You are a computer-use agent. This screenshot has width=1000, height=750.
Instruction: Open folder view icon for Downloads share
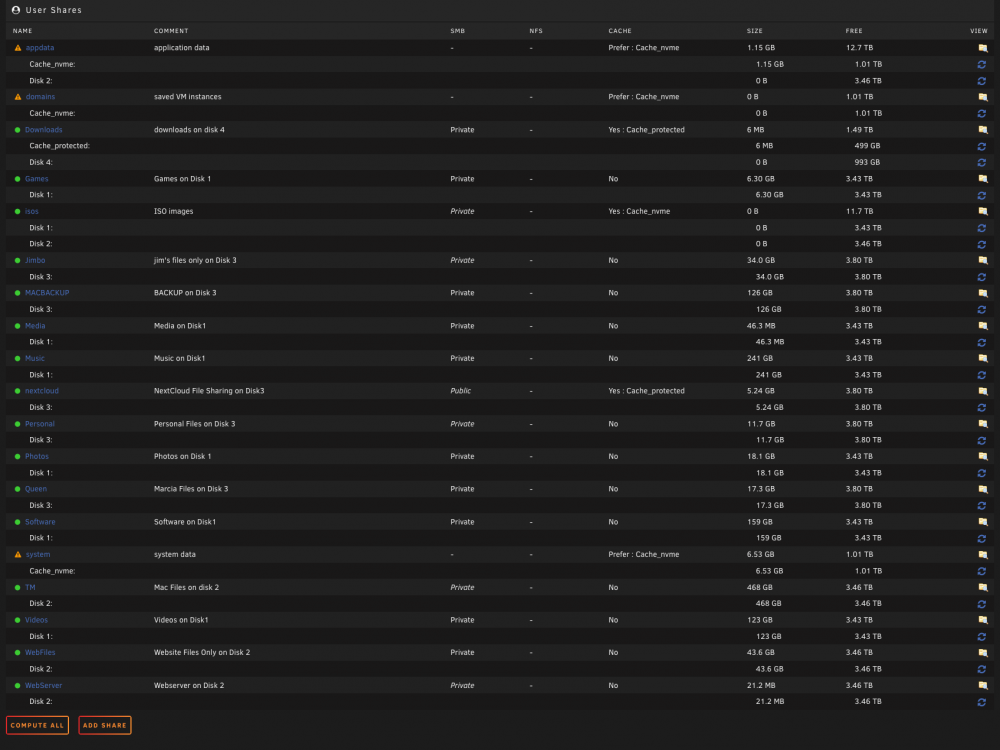[982, 129]
